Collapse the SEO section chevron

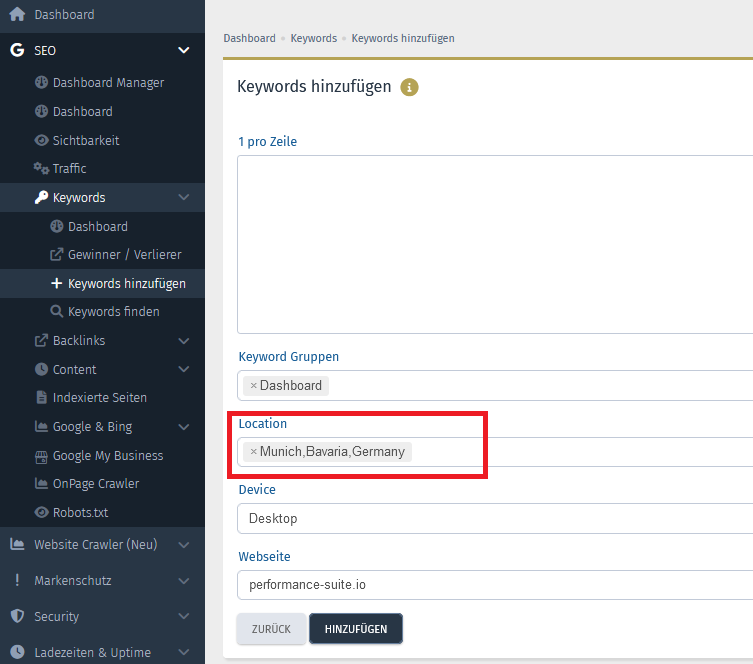click(x=183, y=50)
